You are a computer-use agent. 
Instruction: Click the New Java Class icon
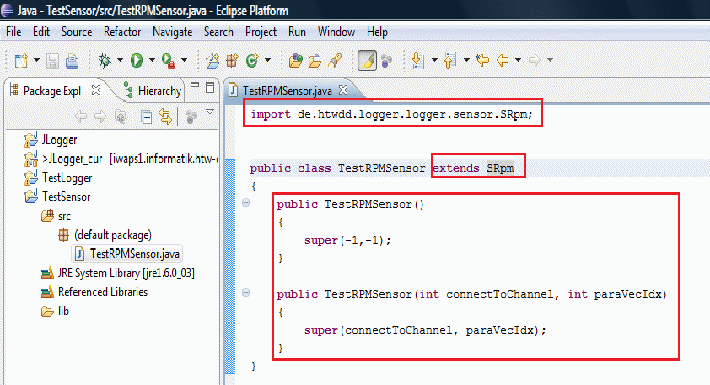[x=252, y=61]
